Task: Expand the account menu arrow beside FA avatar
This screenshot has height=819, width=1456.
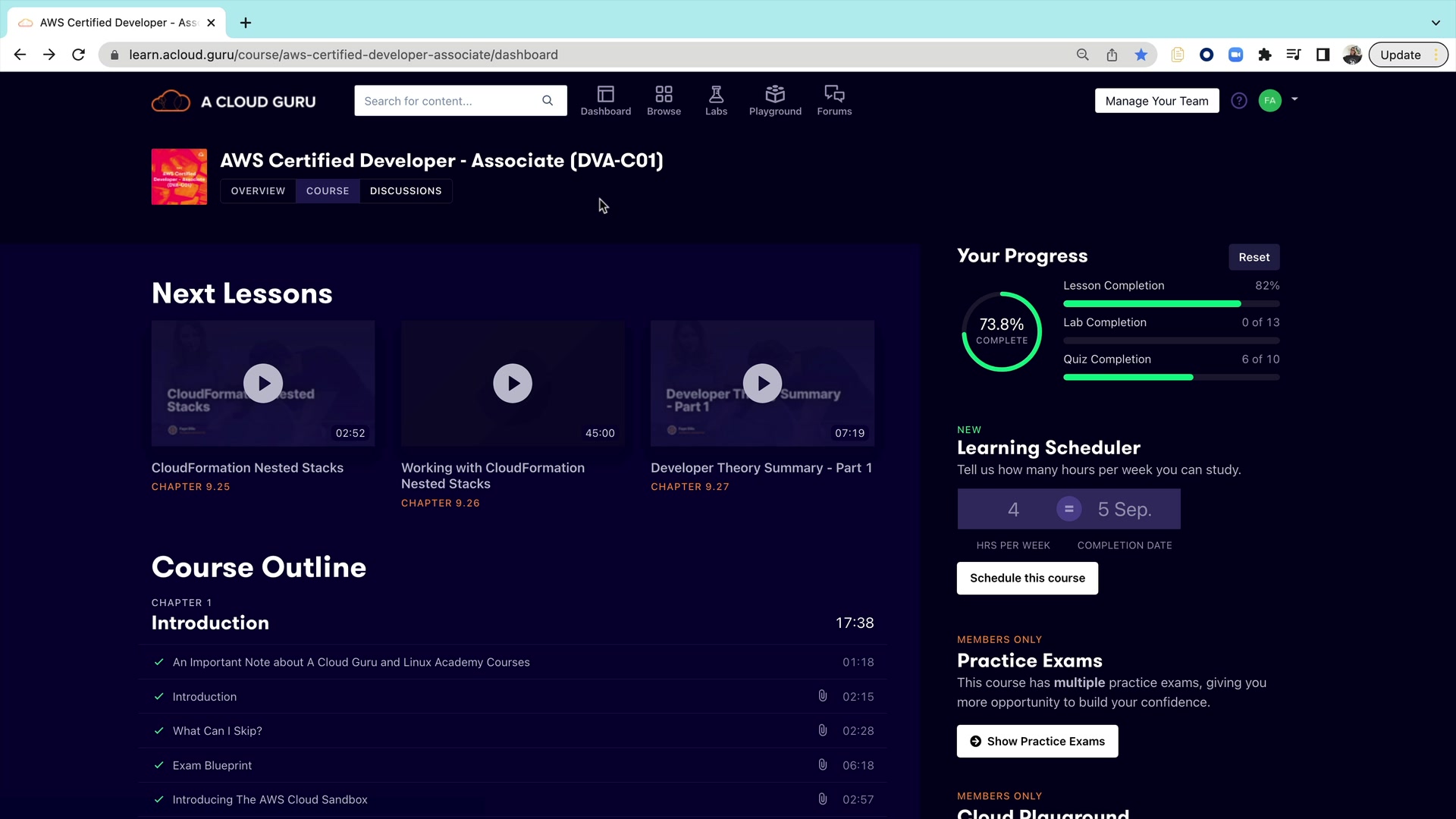Action: pyautogui.click(x=1294, y=99)
